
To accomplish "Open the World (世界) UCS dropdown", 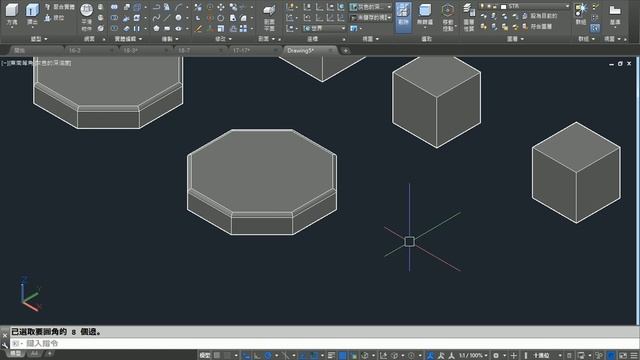I will [x=324, y=28].
